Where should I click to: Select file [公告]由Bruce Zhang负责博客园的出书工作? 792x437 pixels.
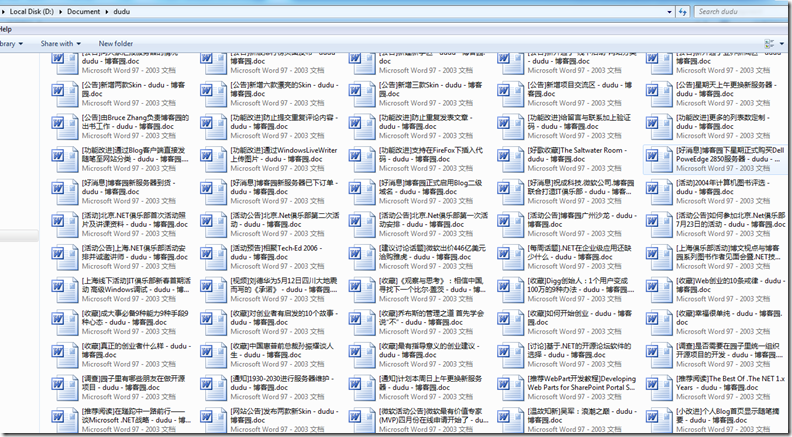coord(135,122)
